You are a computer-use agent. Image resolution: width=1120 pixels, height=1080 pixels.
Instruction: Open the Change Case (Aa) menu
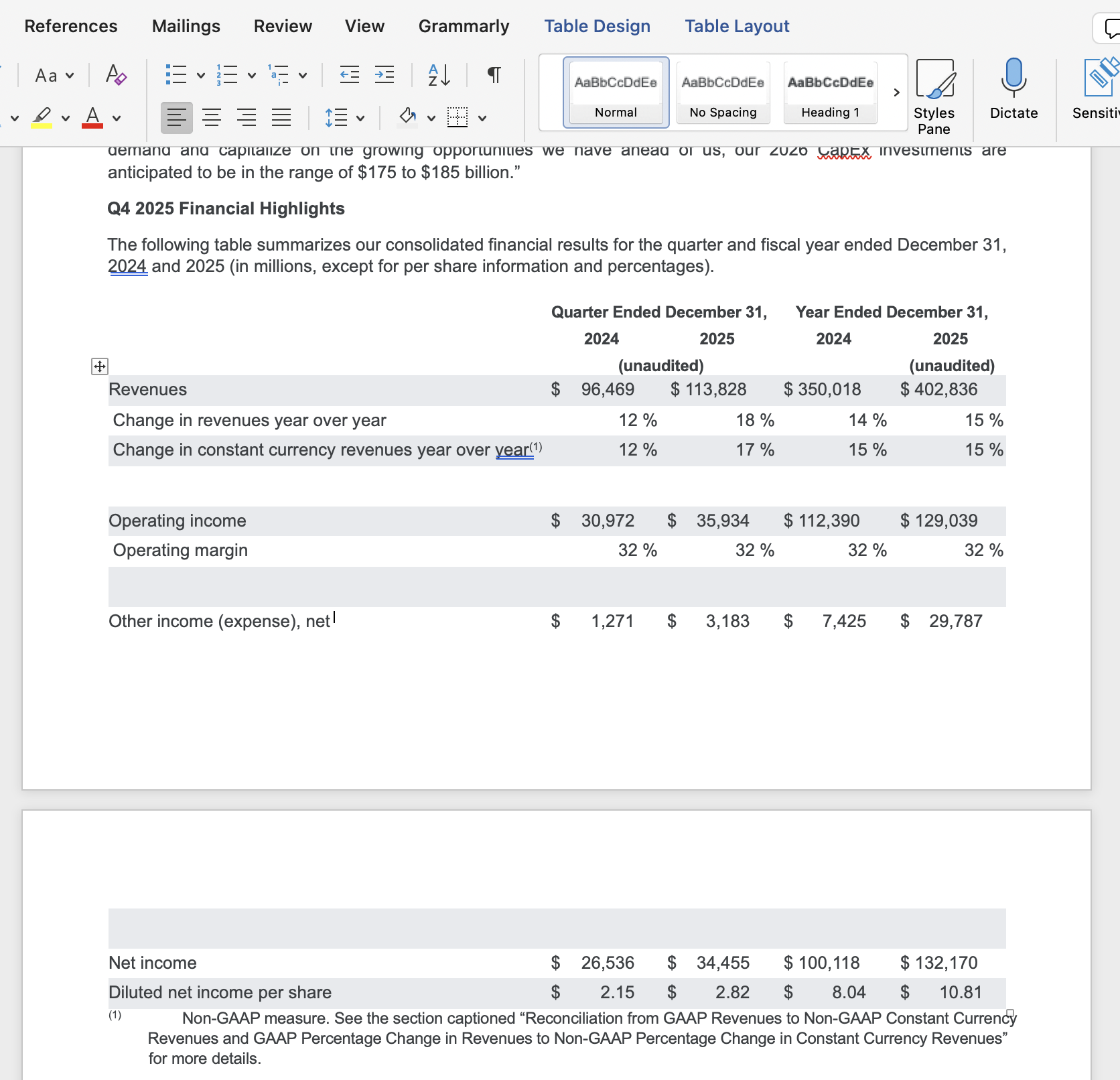click(54, 75)
